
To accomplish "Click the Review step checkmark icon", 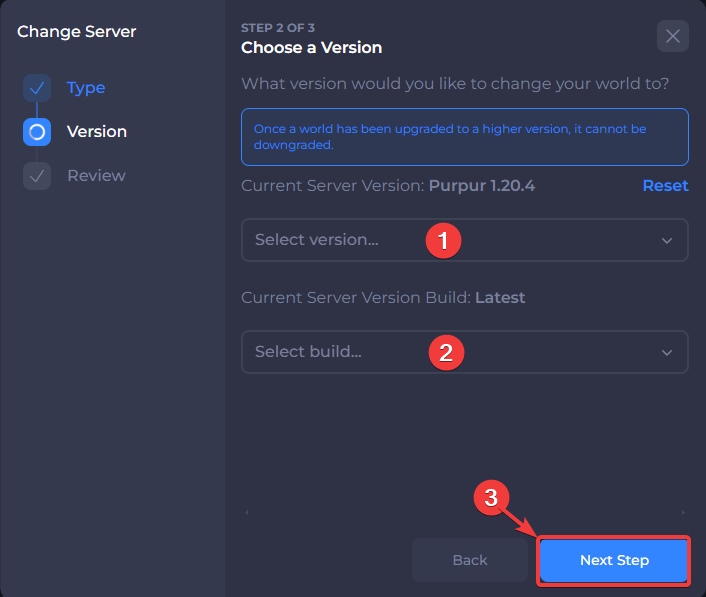I will point(37,176).
